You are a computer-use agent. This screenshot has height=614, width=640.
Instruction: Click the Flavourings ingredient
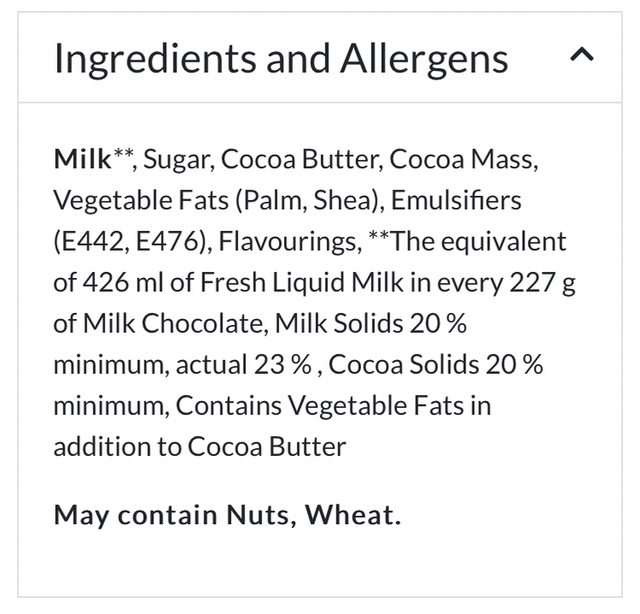(284, 242)
